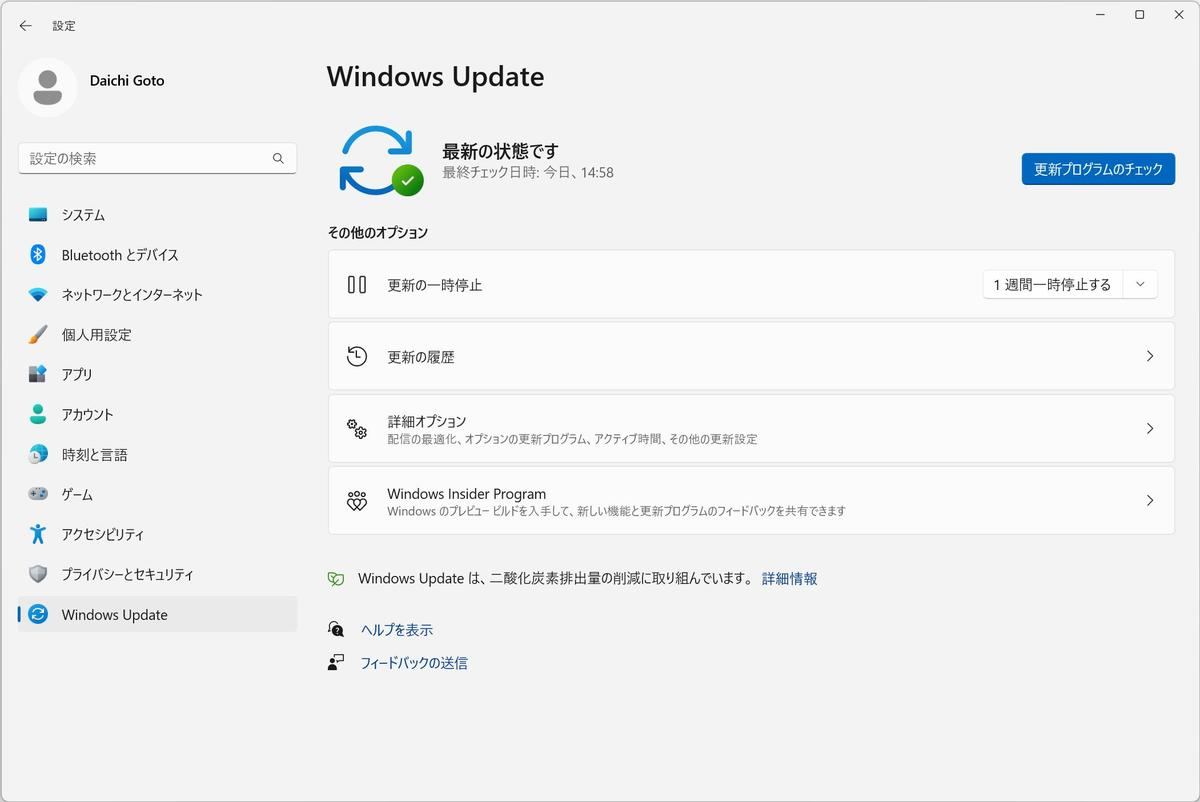The width and height of the screenshot is (1200, 802).
Task: Click the 1 週間一時停止する button
Action: click(x=1052, y=284)
